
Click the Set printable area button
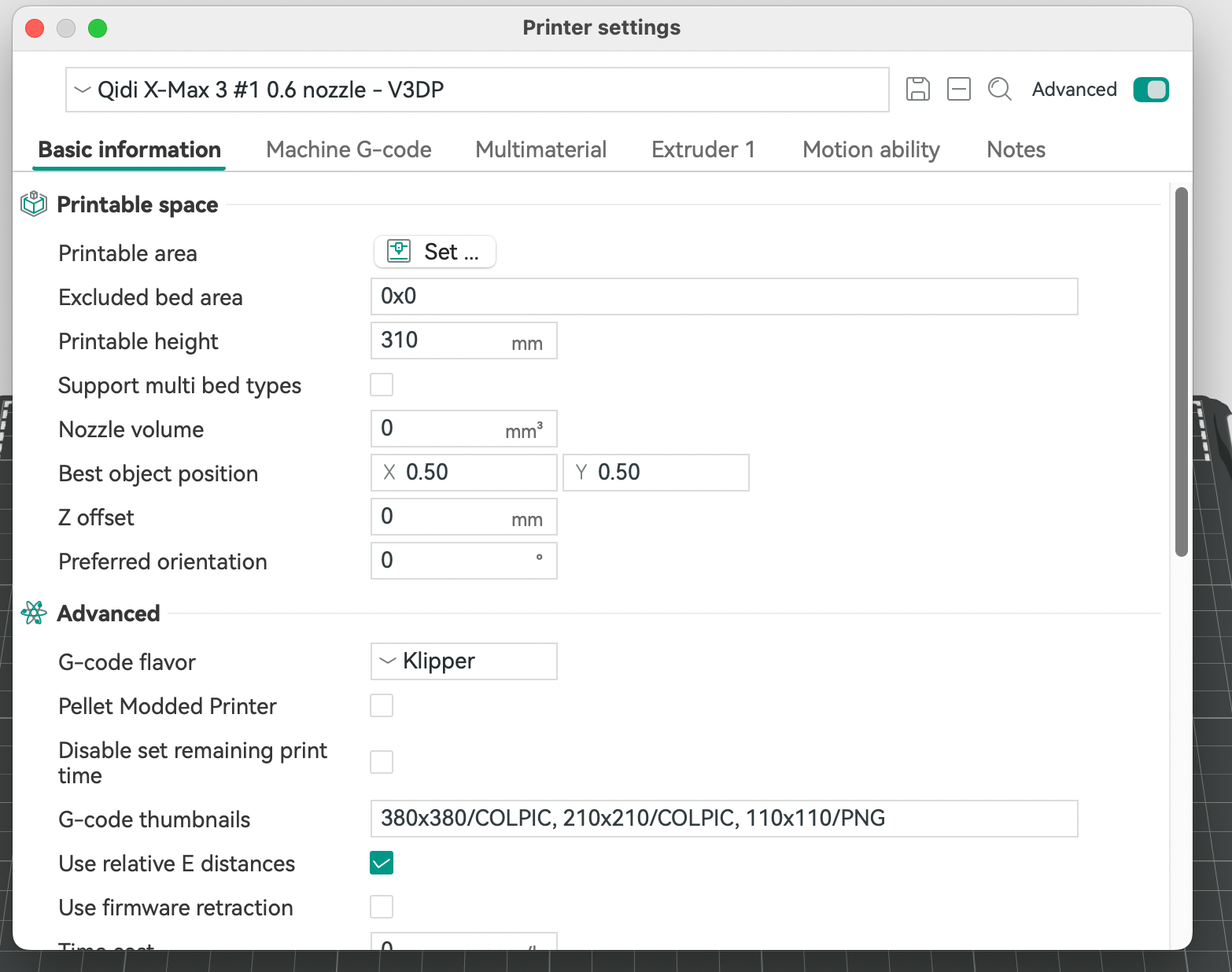click(x=435, y=252)
